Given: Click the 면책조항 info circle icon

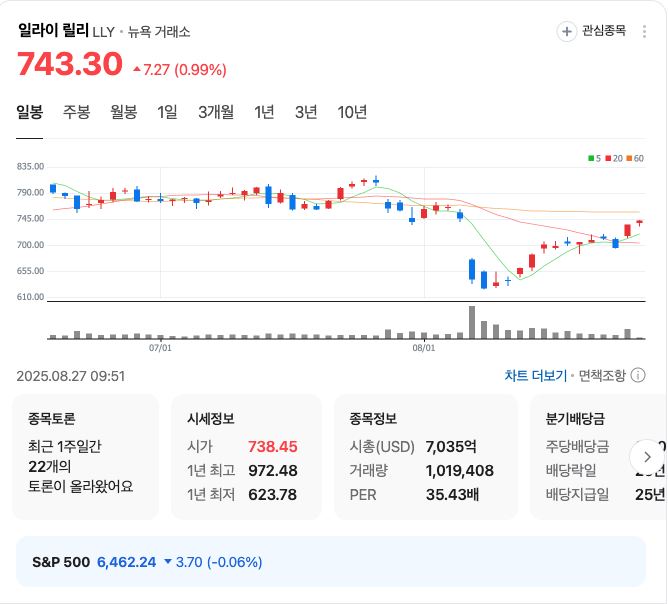Looking at the screenshot, I should [638, 375].
